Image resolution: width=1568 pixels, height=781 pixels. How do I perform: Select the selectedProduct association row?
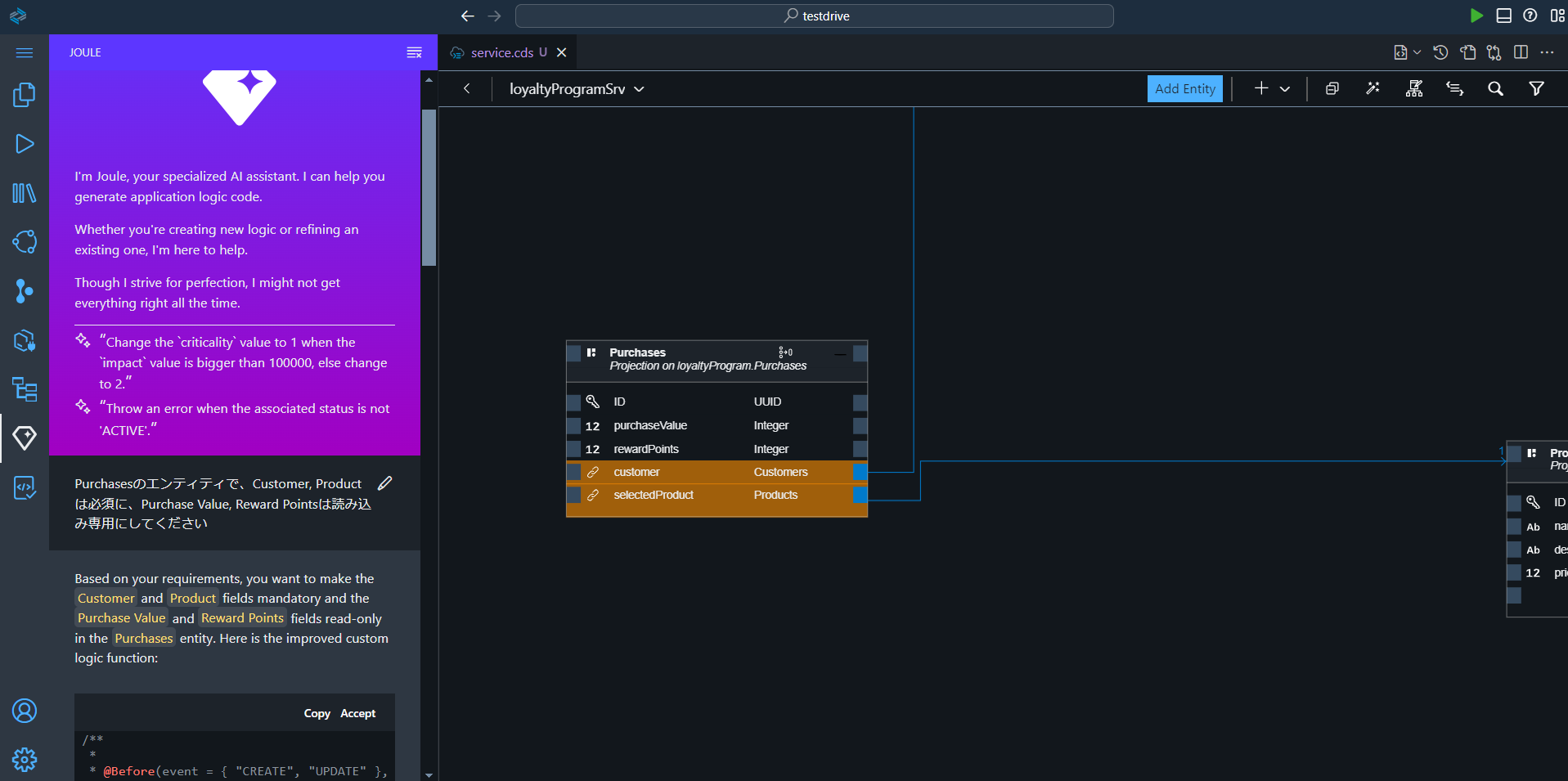point(717,495)
